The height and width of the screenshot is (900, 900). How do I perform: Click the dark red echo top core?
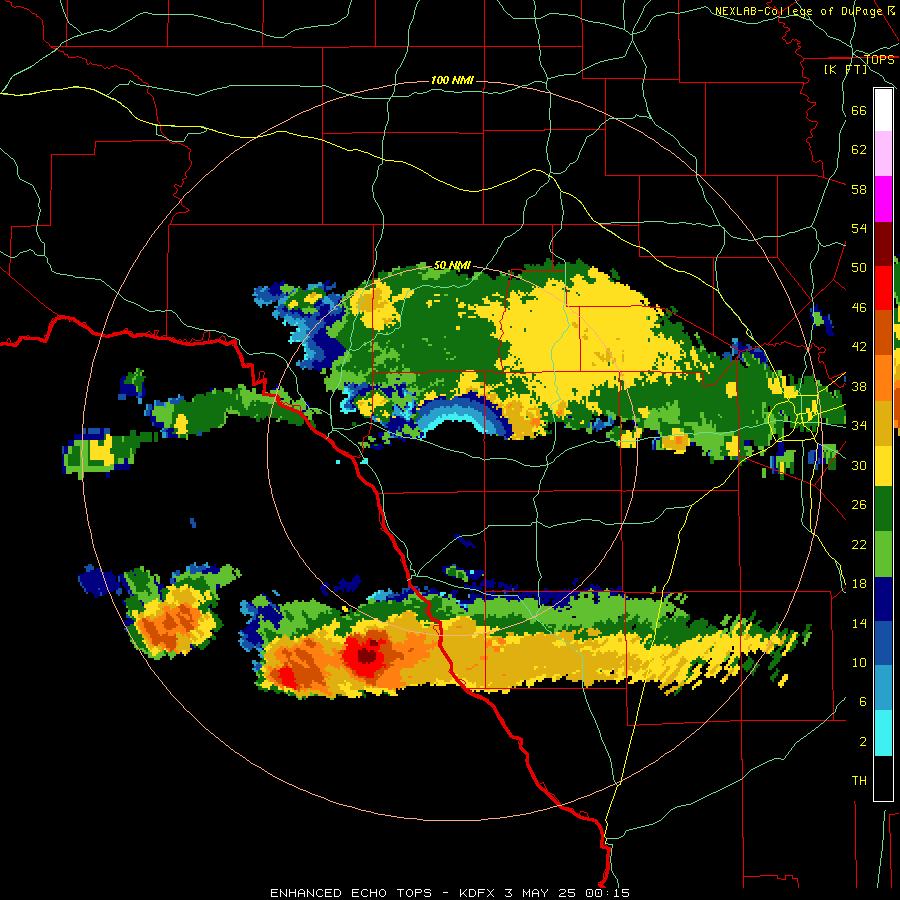pyautogui.click(x=367, y=654)
